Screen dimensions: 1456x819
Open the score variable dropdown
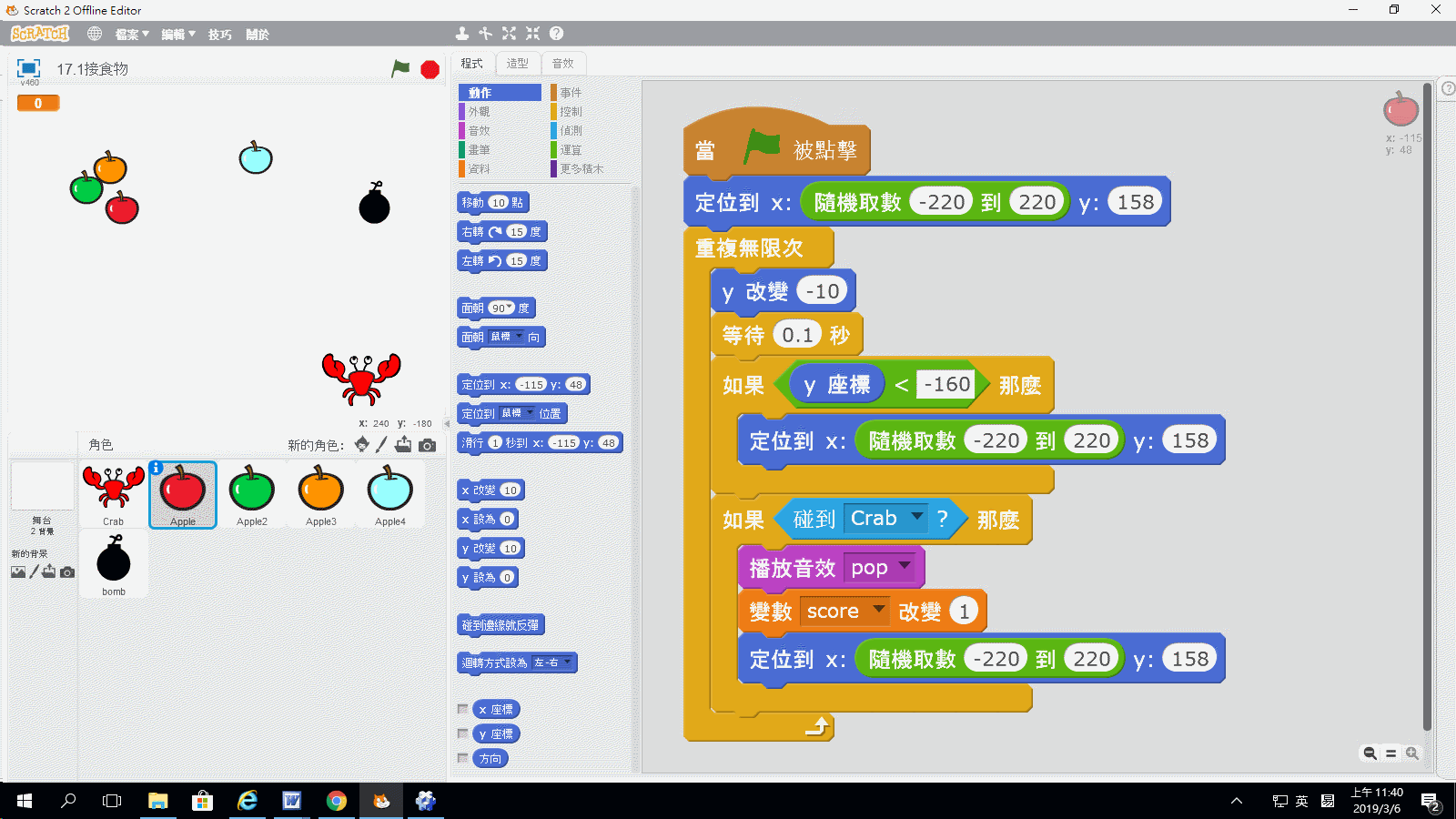click(878, 610)
